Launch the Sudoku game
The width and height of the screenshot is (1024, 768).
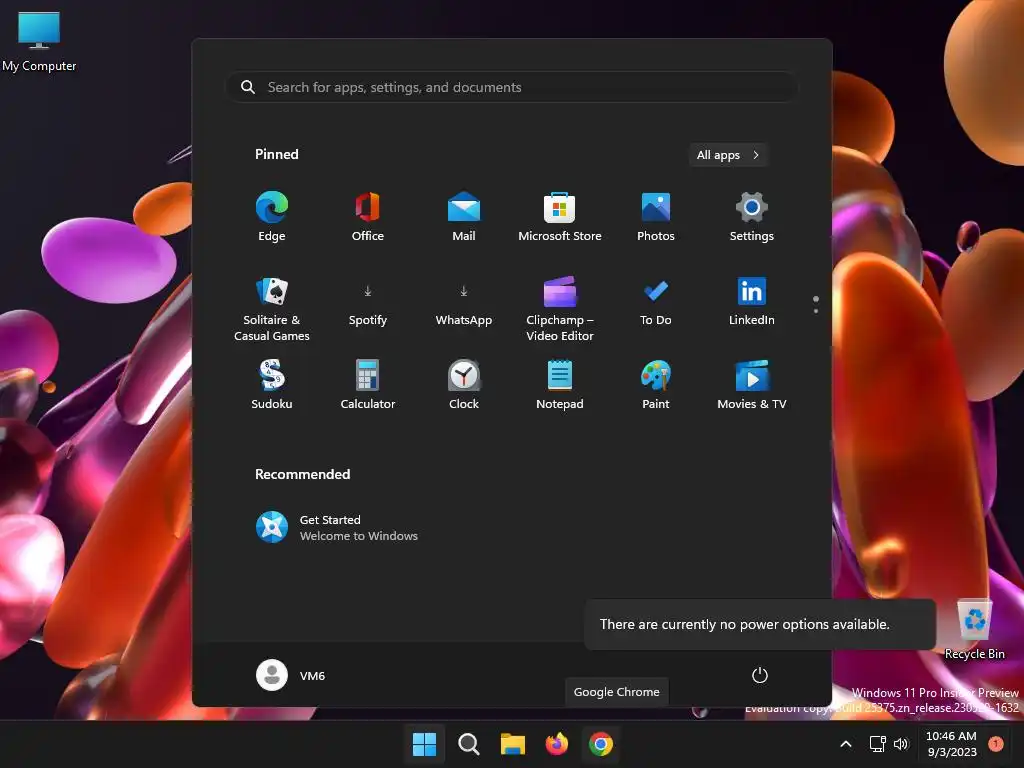[272, 385]
